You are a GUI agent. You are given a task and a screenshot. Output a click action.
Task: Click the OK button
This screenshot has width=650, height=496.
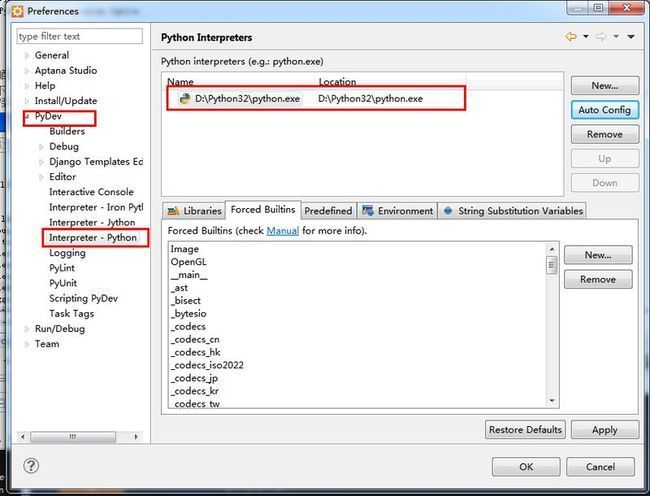[526, 467]
